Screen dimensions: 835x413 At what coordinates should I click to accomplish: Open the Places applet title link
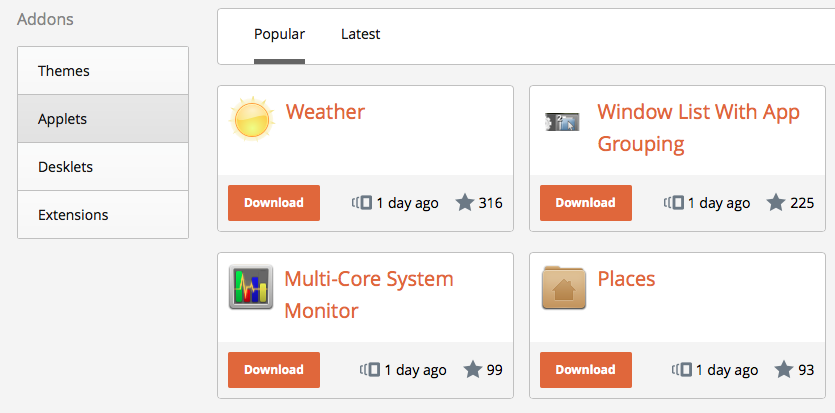pyautogui.click(x=626, y=279)
